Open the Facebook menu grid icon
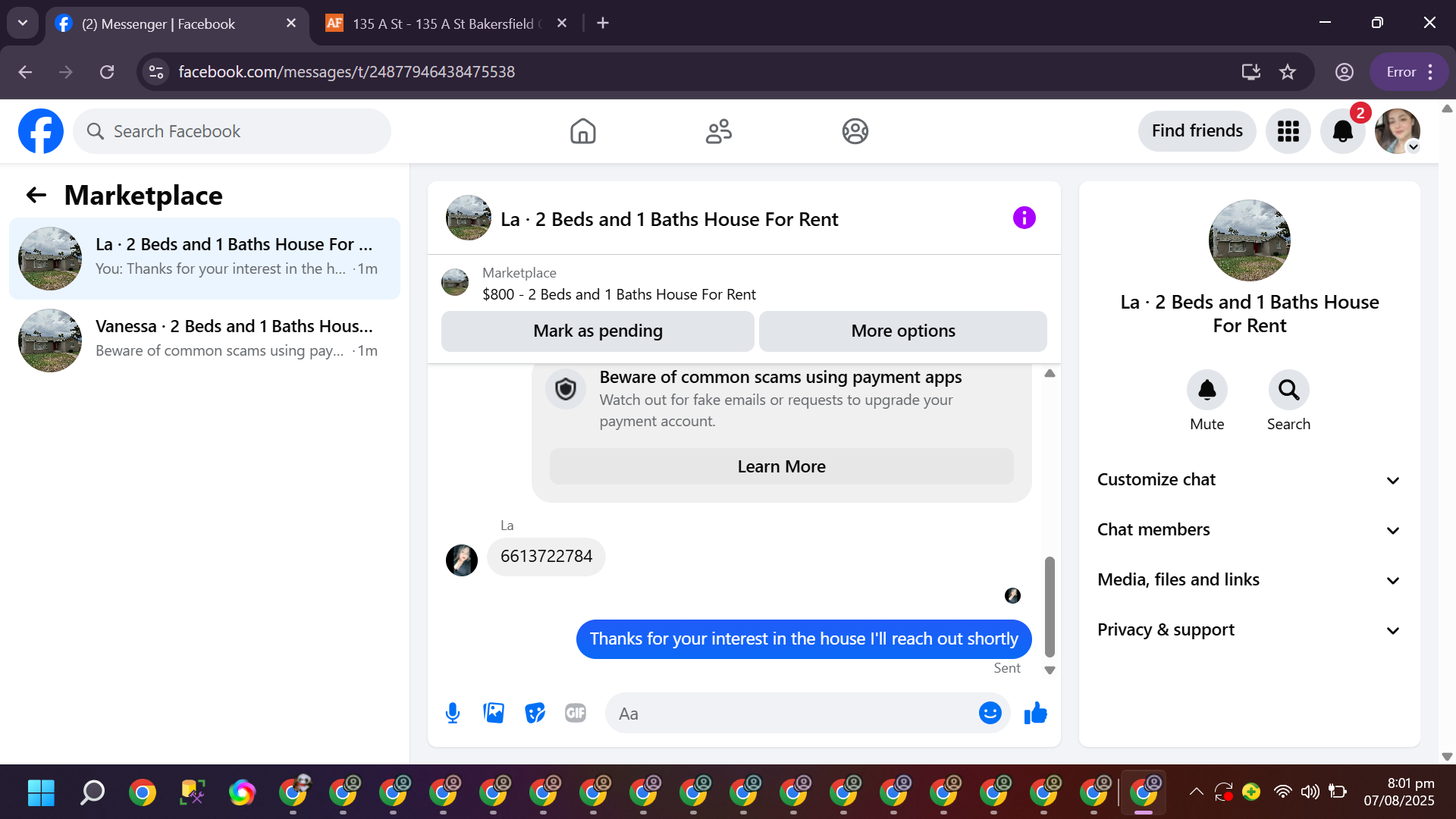 click(1288, 131)
